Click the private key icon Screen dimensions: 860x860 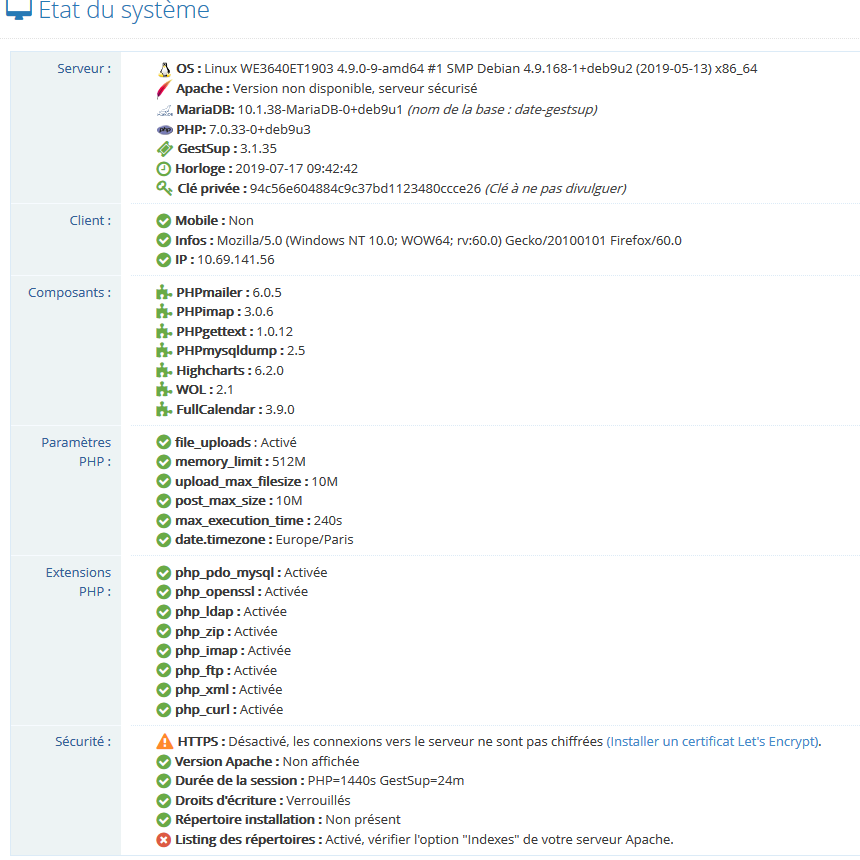[x=164, y=188]
